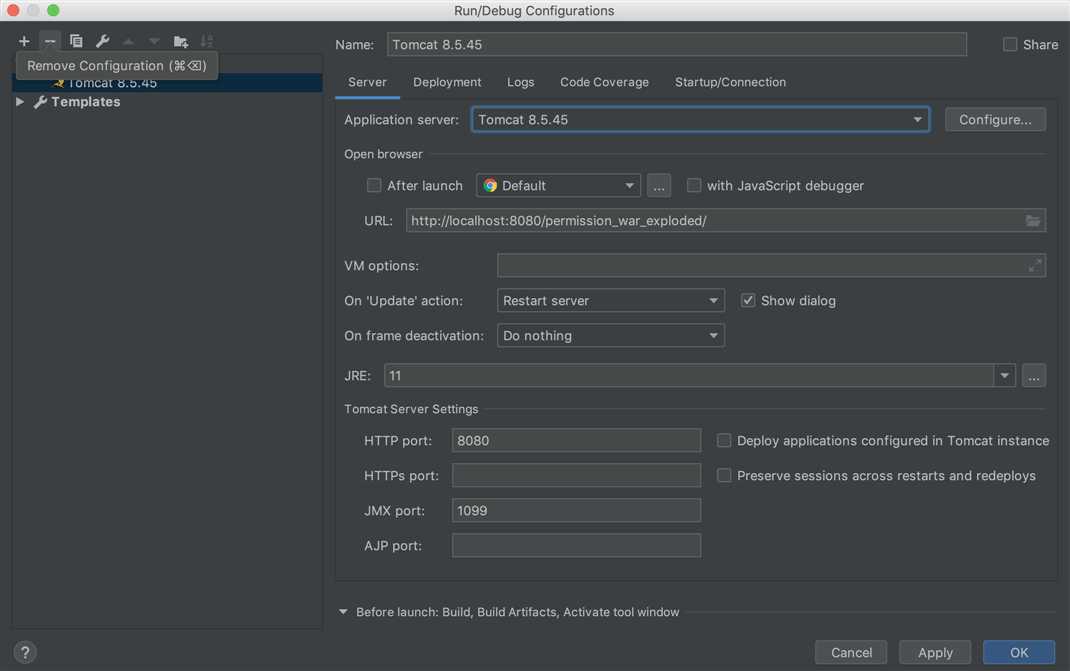Focus the VM options field
Screen dimensions: 1070x671
[x=771, y=266]
